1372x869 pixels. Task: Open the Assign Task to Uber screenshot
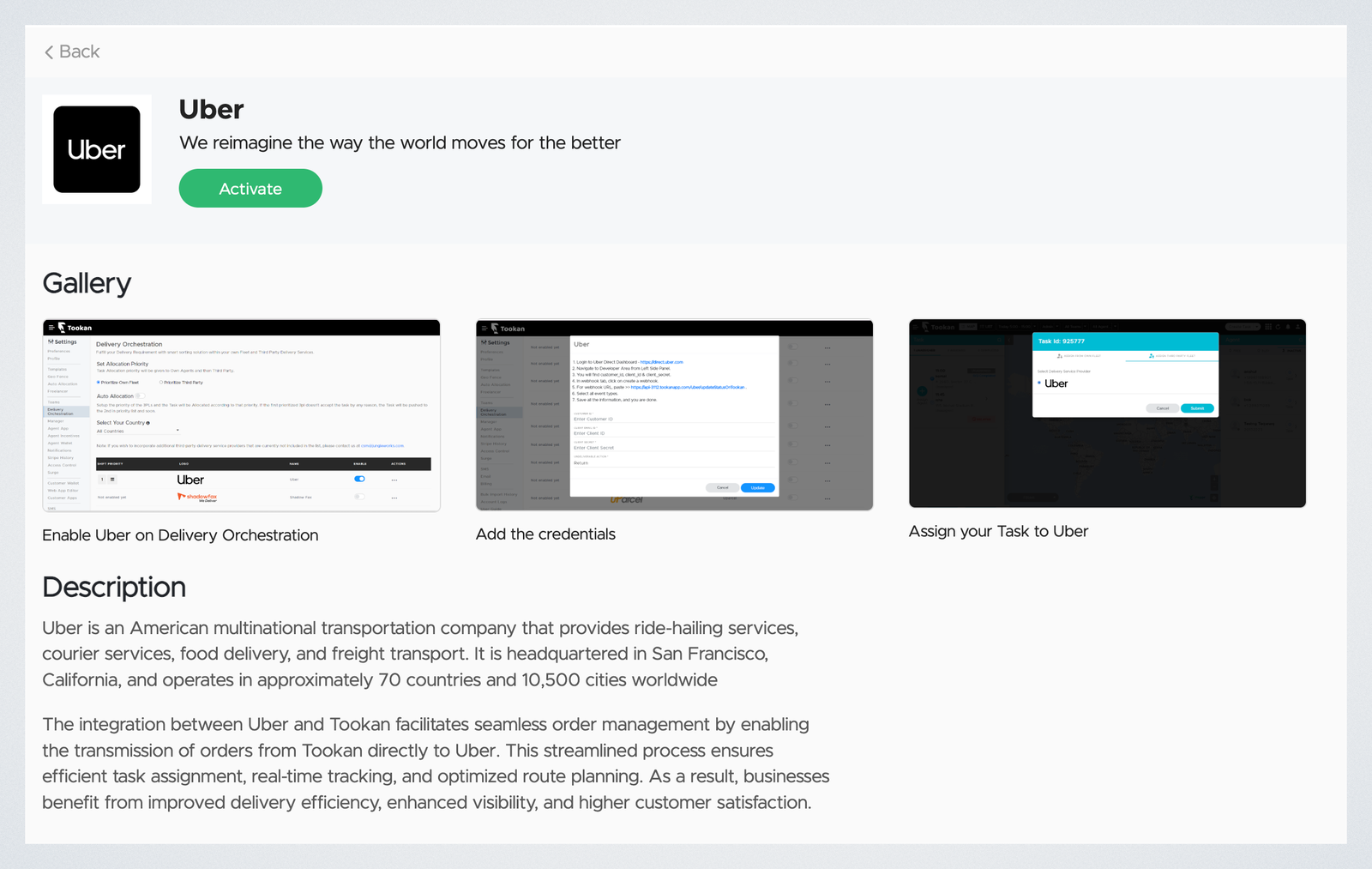[1108, 413]
